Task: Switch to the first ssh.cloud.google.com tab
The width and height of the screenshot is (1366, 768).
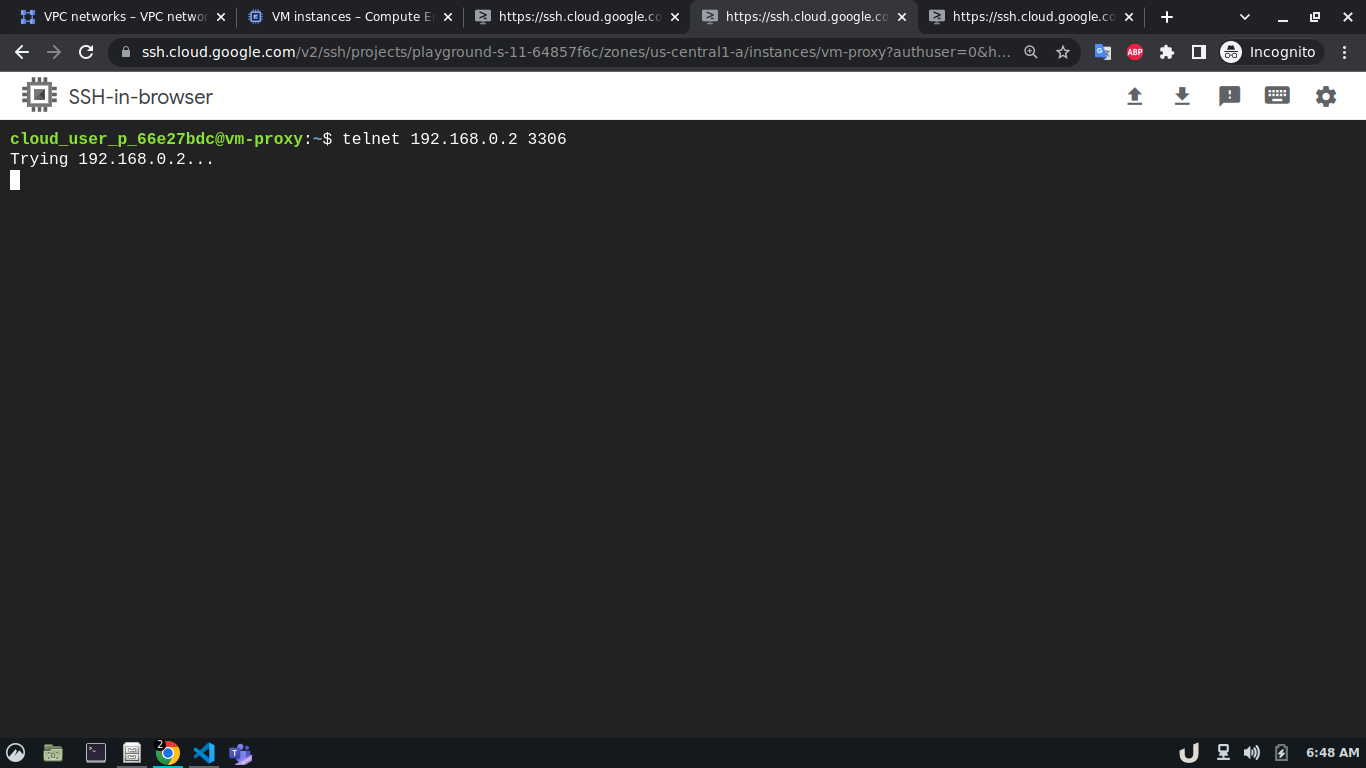Action: [x=578, y=17]
